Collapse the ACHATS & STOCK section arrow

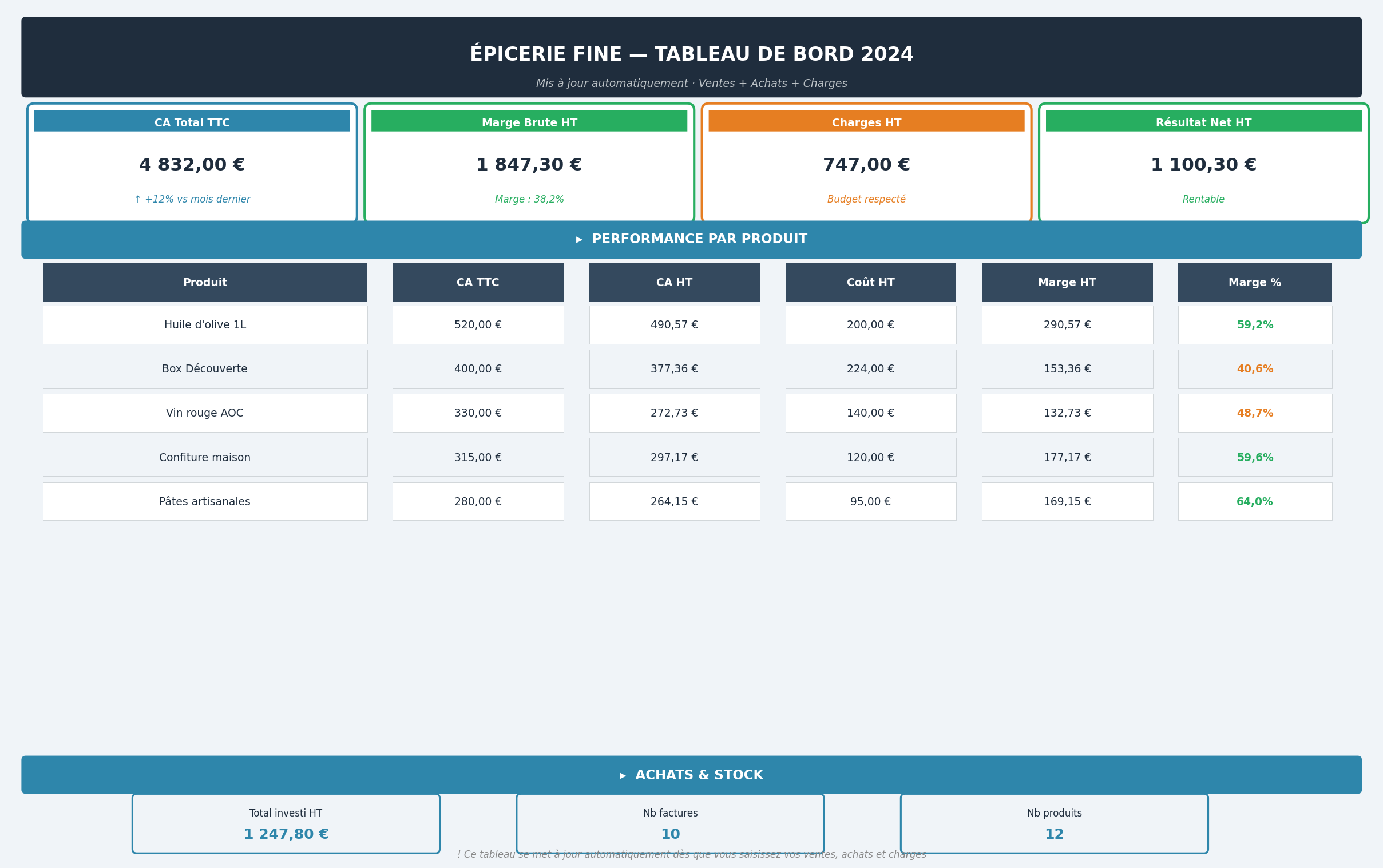pos(623,775)
